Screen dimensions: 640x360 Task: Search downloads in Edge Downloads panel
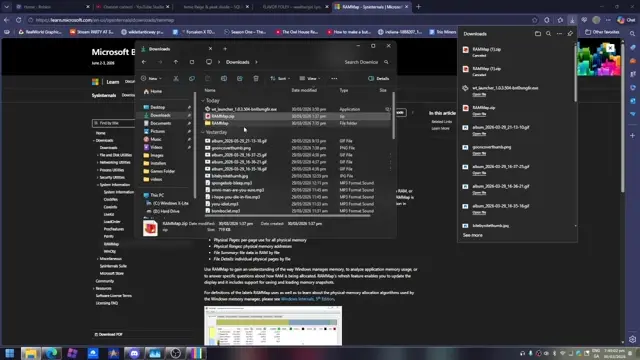point(549,34)
